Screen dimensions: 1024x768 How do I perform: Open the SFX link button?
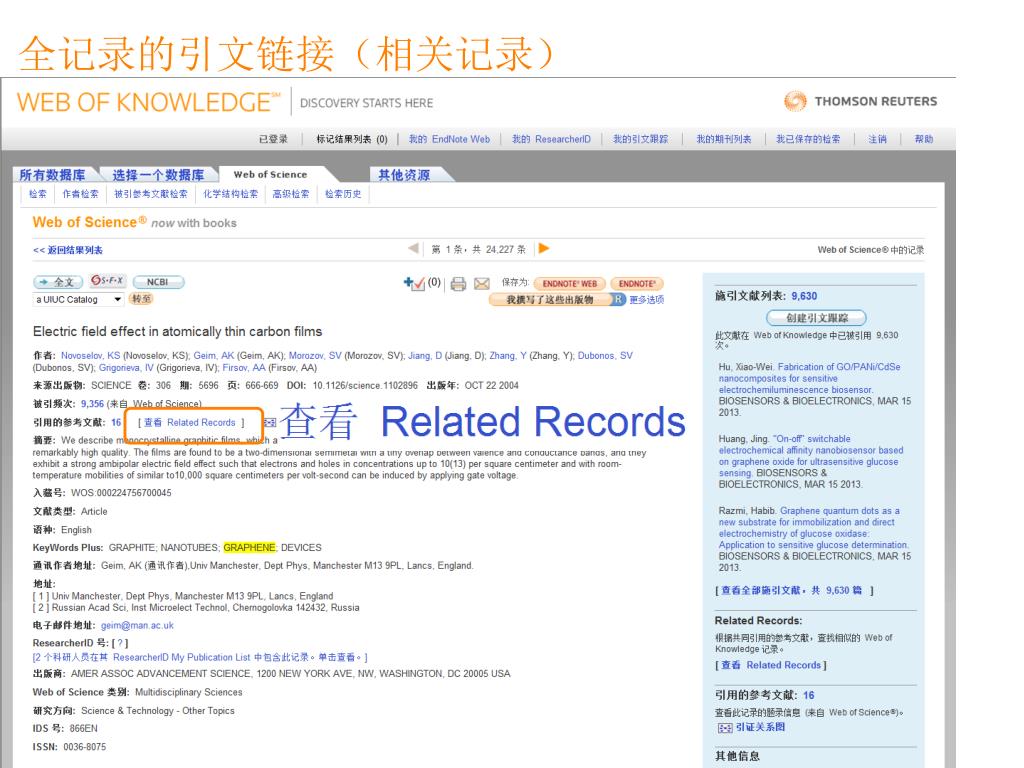[x=108, y=281]
